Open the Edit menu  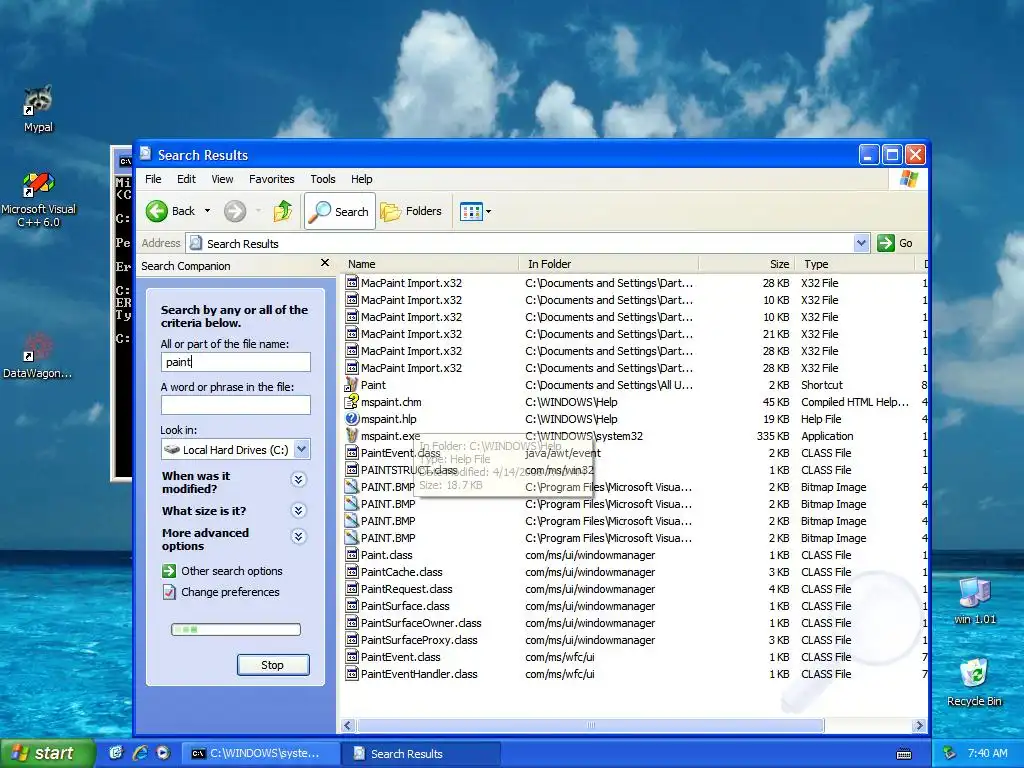(x=186, y=179)
